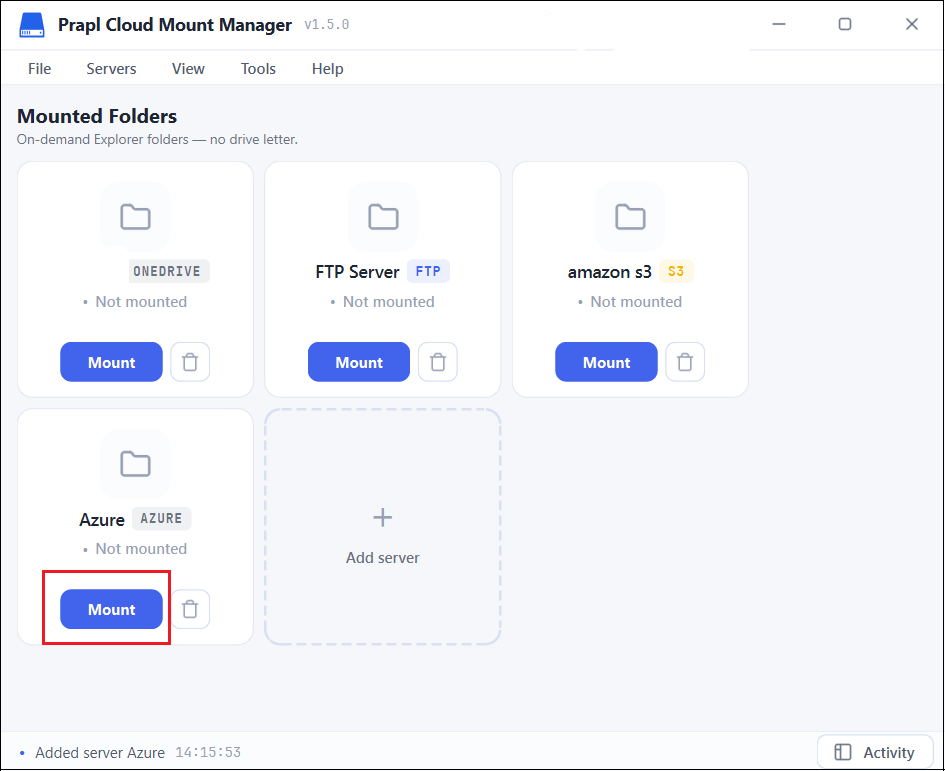Click the Added server Azure status message

[x=100, y=752]
